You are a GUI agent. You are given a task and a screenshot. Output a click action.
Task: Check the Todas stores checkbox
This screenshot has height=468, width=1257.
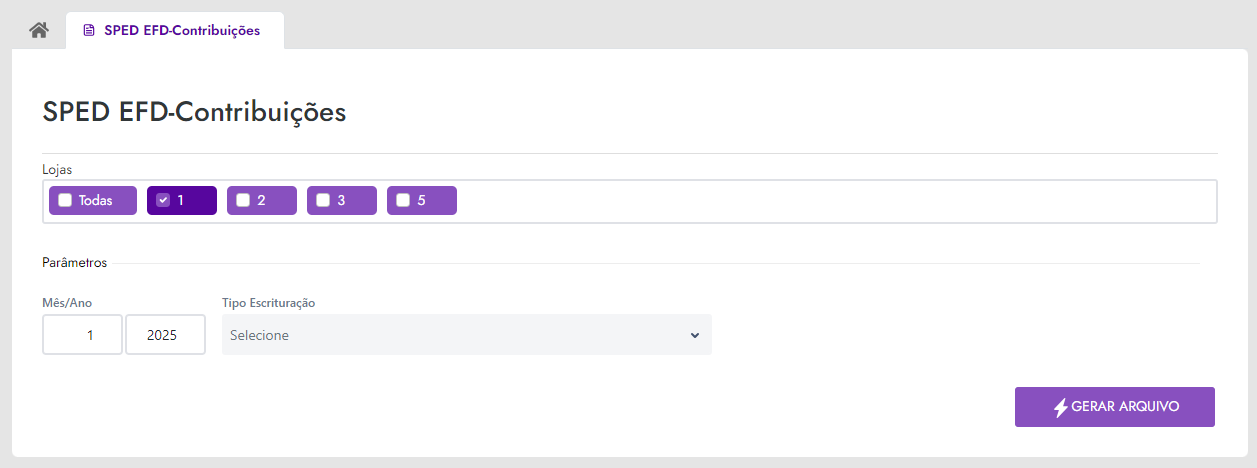point(65,200)
